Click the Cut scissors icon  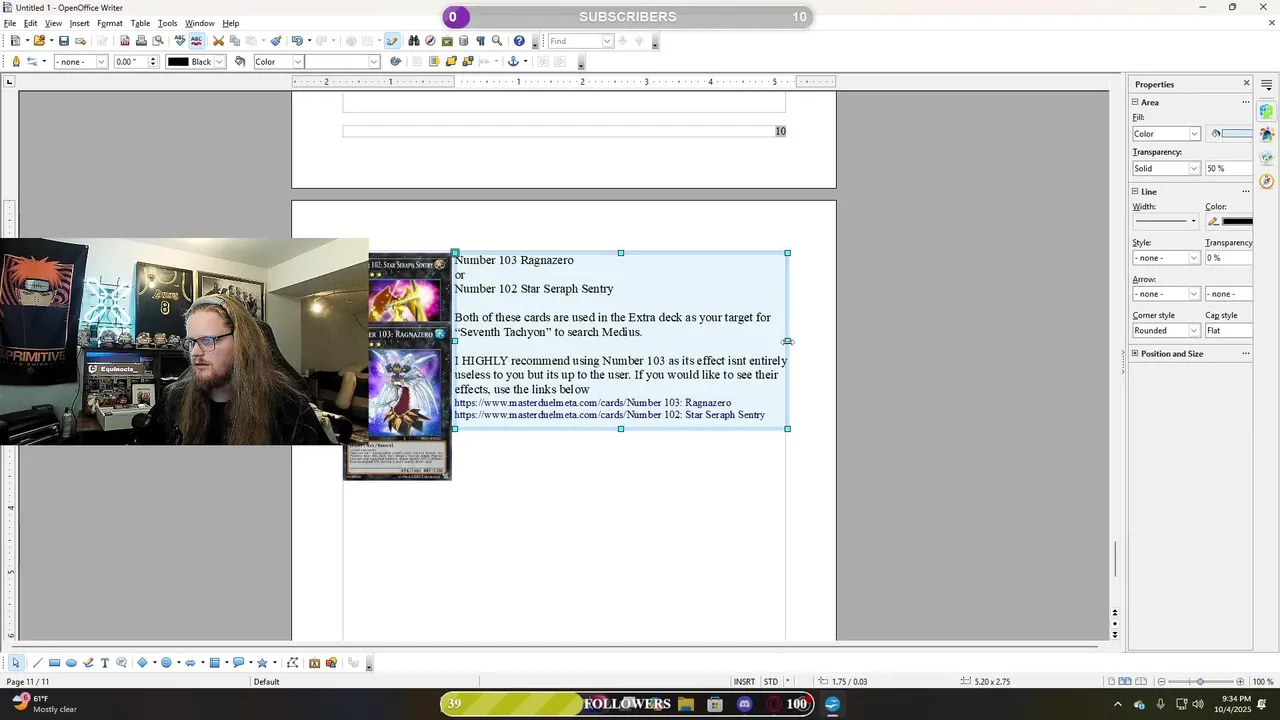pyautogui.click(x=218, y=41)
